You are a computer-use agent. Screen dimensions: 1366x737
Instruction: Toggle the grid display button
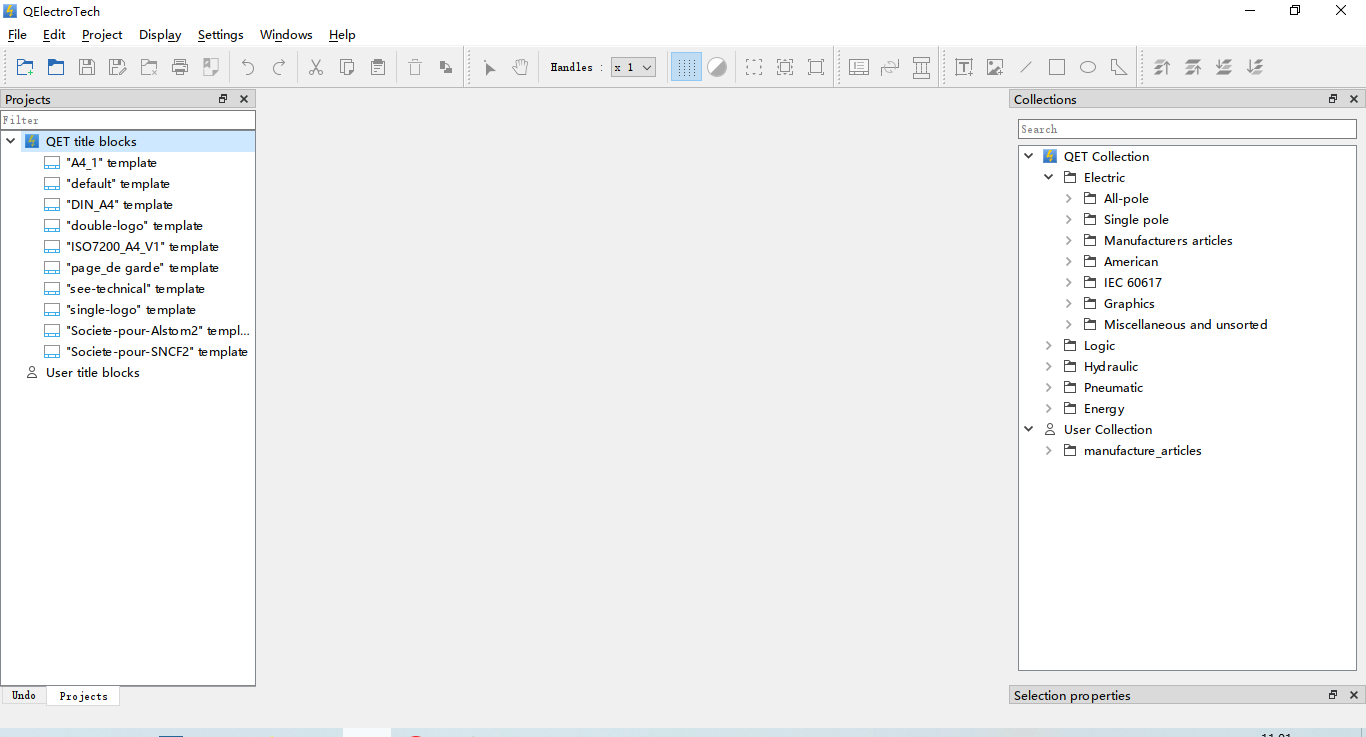(x=686, y=67)
